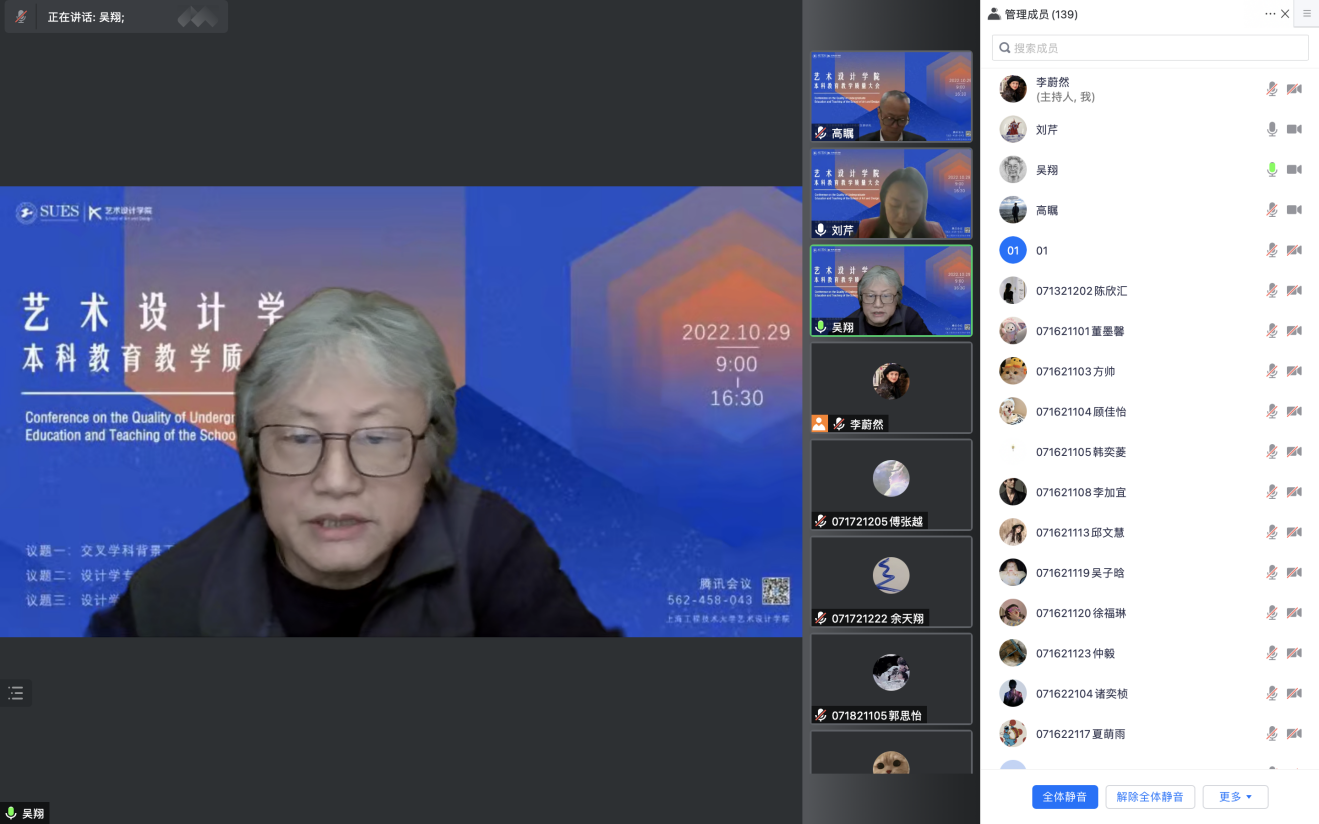Click the list icon at left edge of video area
Image resolution: width=1319 pixels, height=824 pixels.
(16, 693)
